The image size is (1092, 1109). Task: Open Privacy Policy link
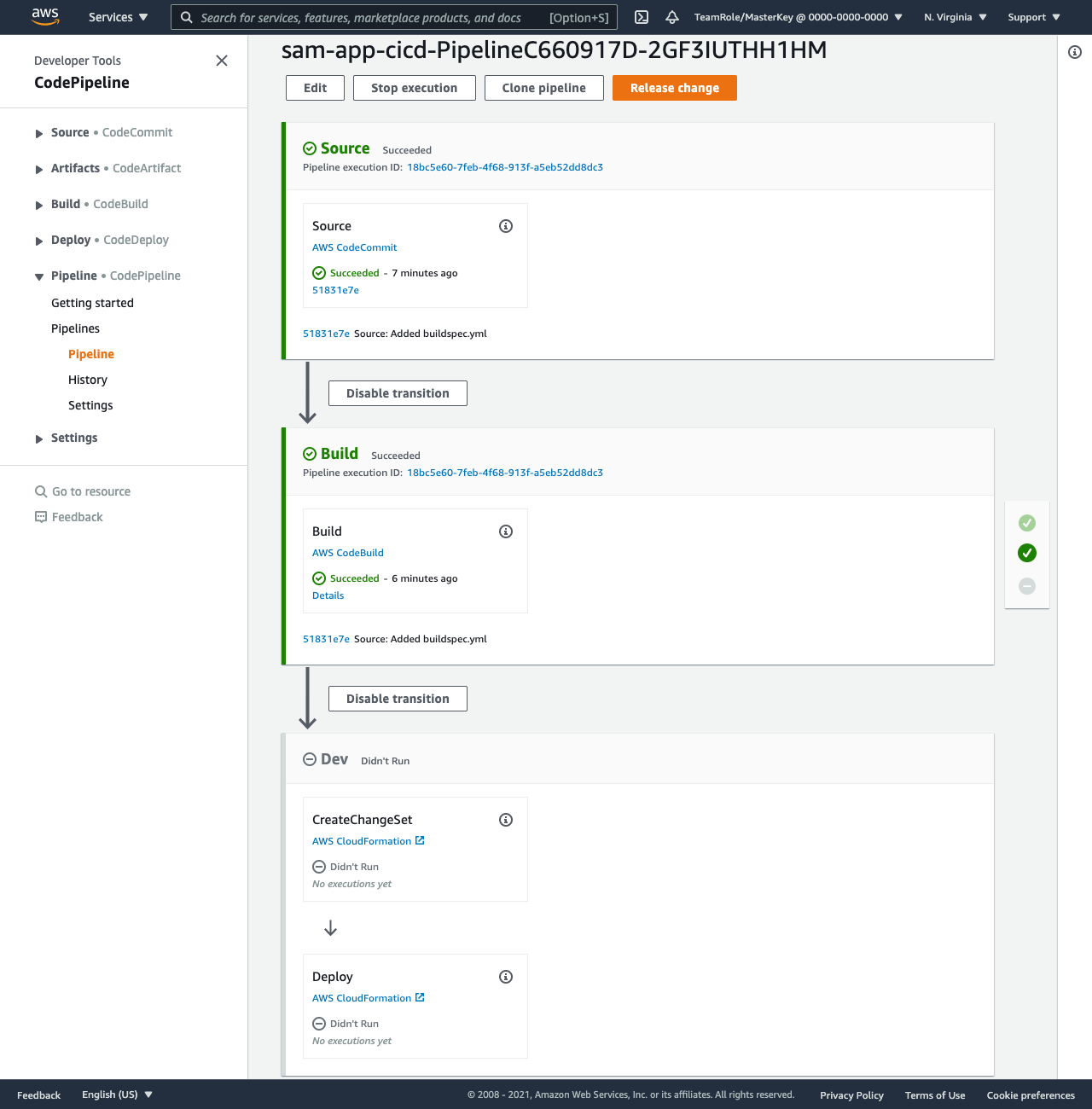click(851, 1095)
